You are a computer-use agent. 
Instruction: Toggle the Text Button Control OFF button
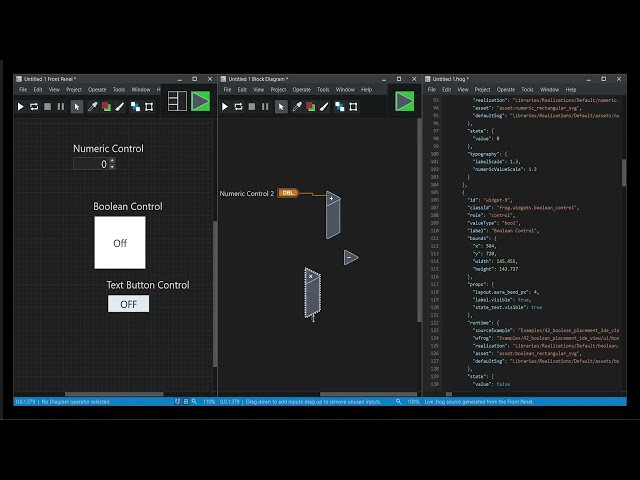coord(129,304)
